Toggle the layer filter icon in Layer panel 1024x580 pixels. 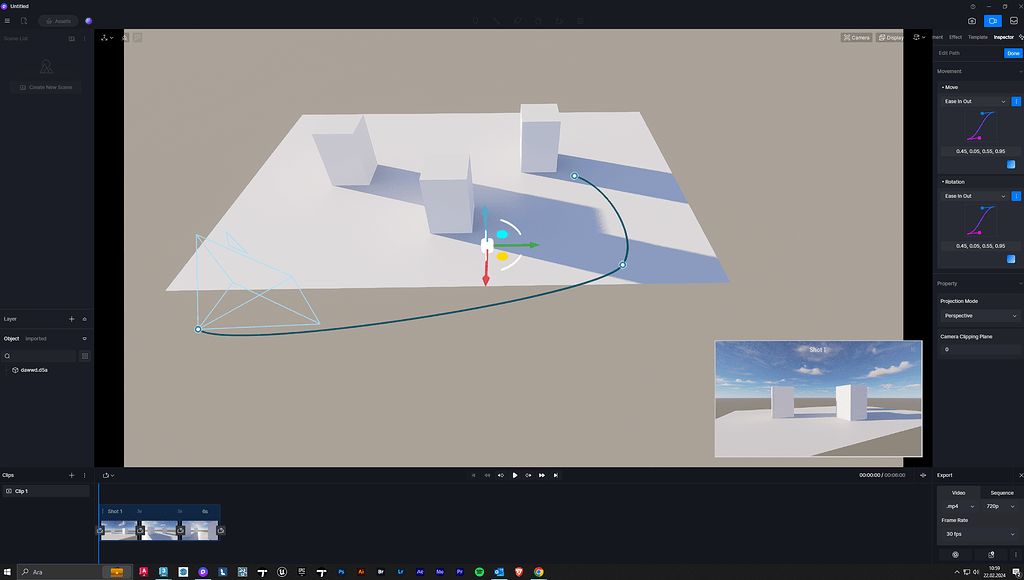(x=84, y=319)
